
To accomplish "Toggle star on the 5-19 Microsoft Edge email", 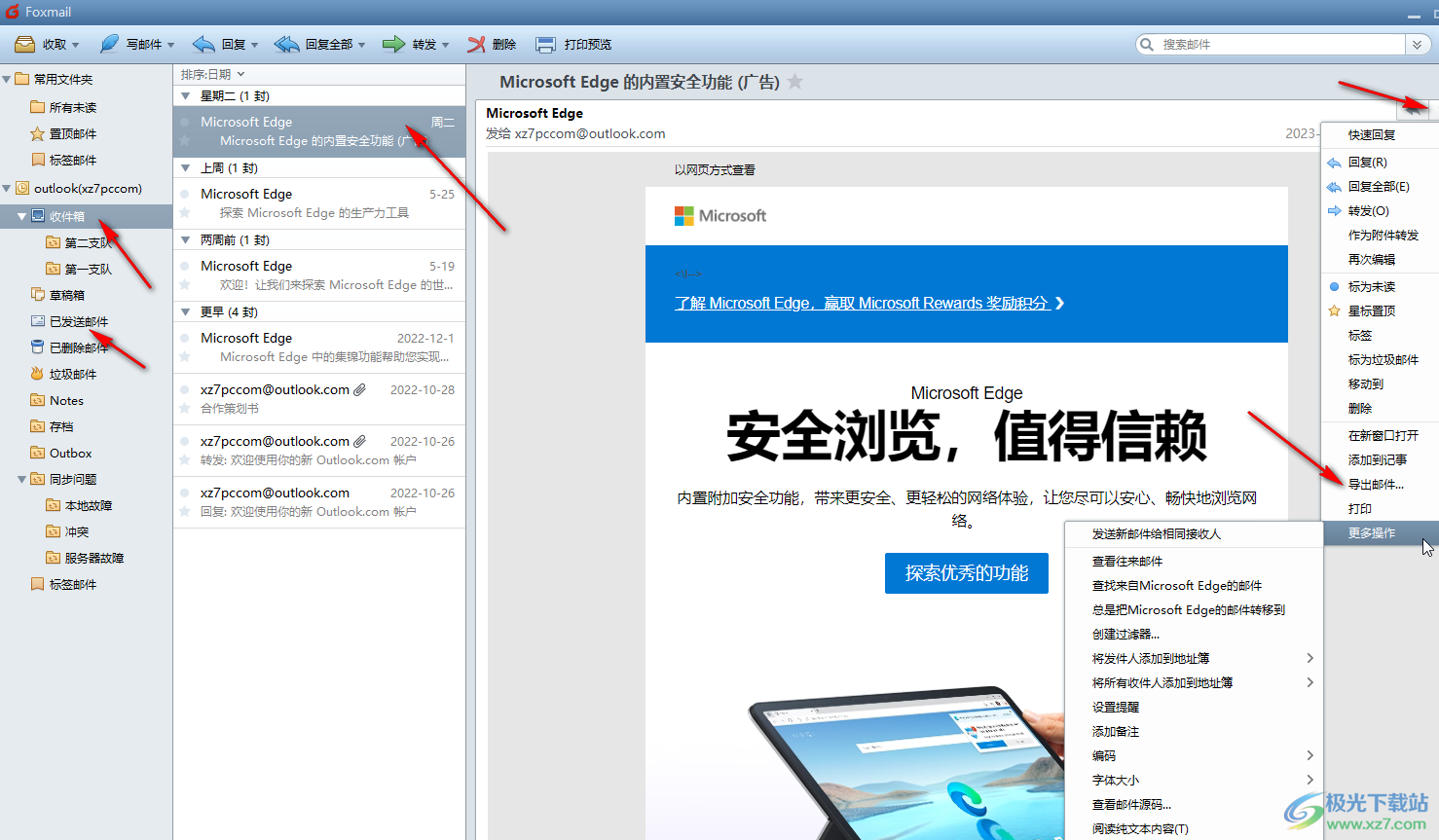I will click(x=185, y=284).
